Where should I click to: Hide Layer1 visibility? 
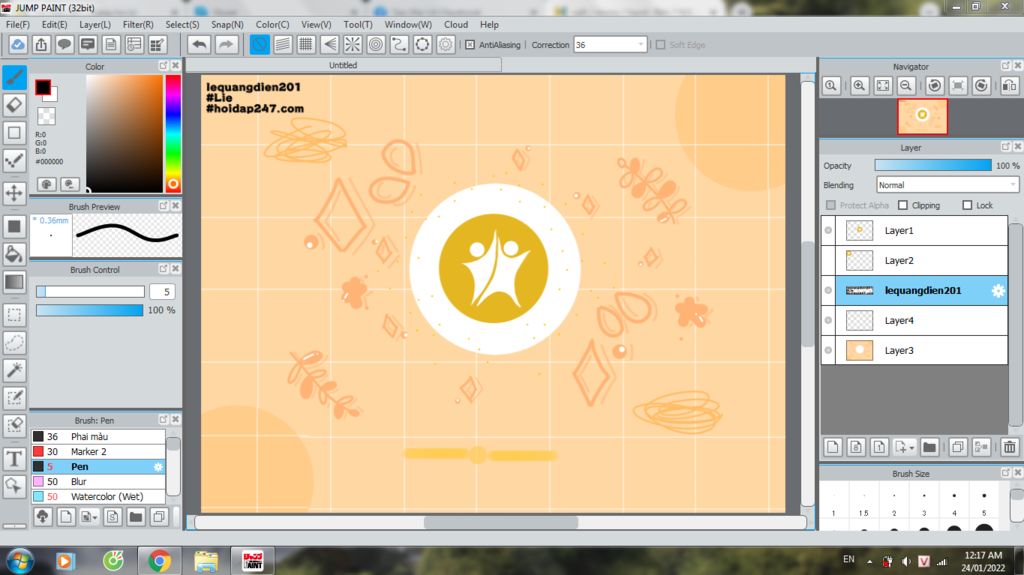point(828,231)
